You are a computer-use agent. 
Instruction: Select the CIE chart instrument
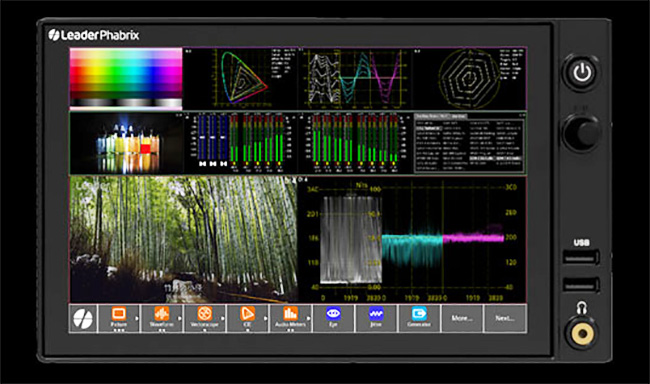[247, 318]
